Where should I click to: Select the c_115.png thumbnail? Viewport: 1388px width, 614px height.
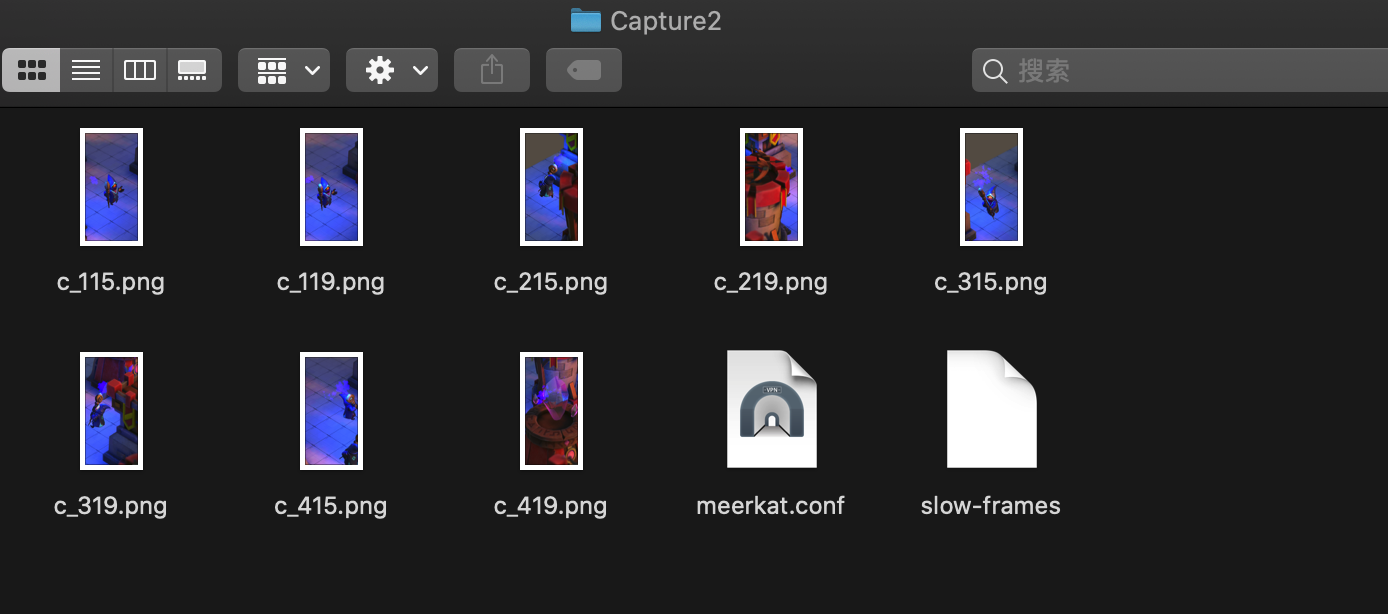pyautogui.click(x=111, y=187)
